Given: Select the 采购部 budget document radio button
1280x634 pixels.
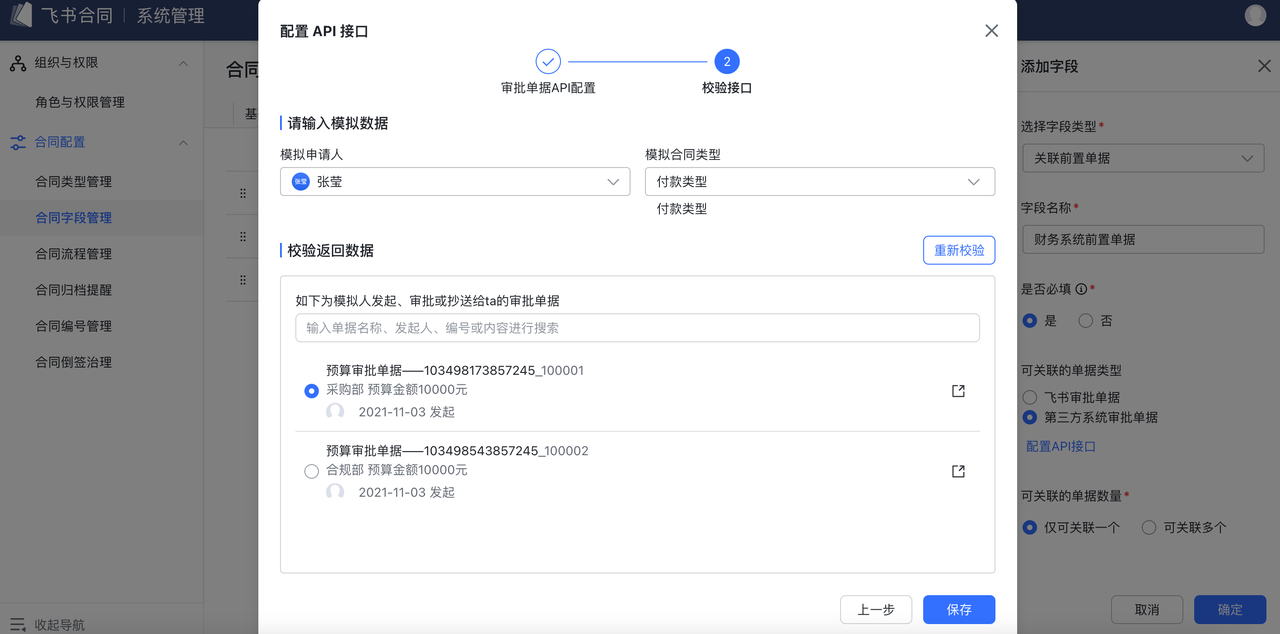Looking at the screenshot, I should coord(311,391).
